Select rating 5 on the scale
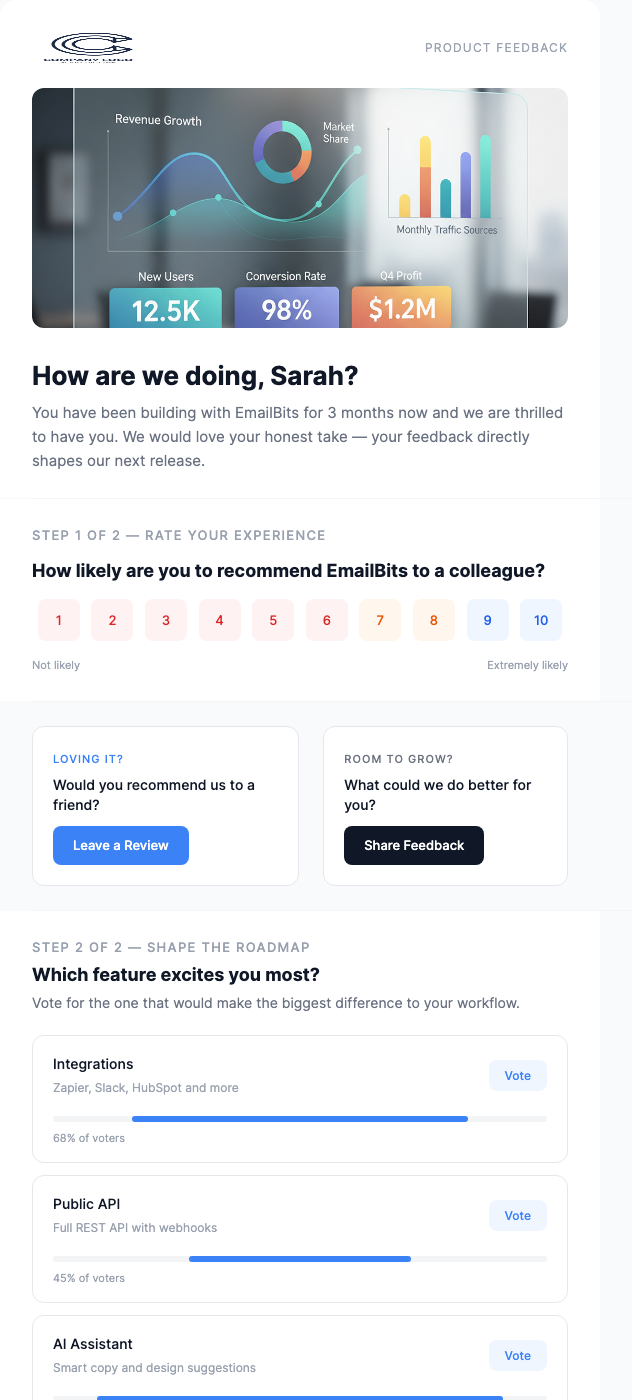632x1400 pixels. [273, 620]
